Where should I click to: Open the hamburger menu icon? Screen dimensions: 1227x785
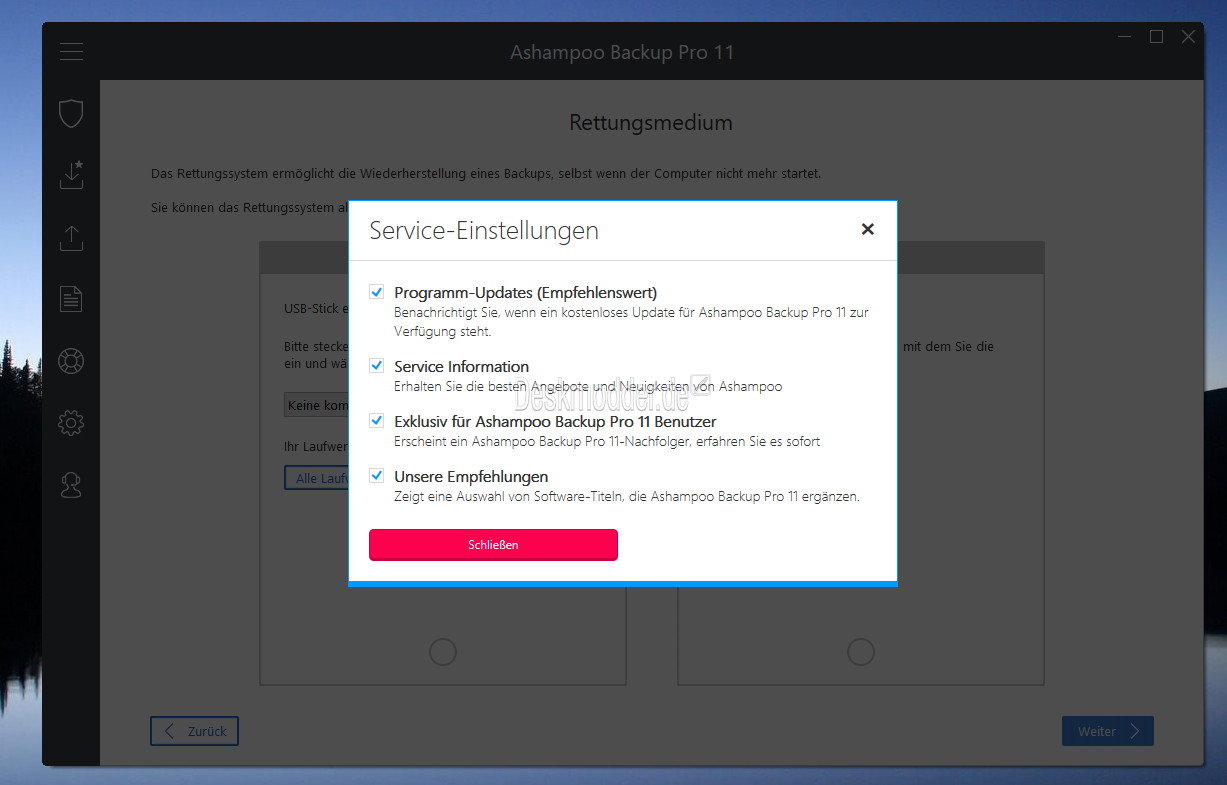[71, 51]
